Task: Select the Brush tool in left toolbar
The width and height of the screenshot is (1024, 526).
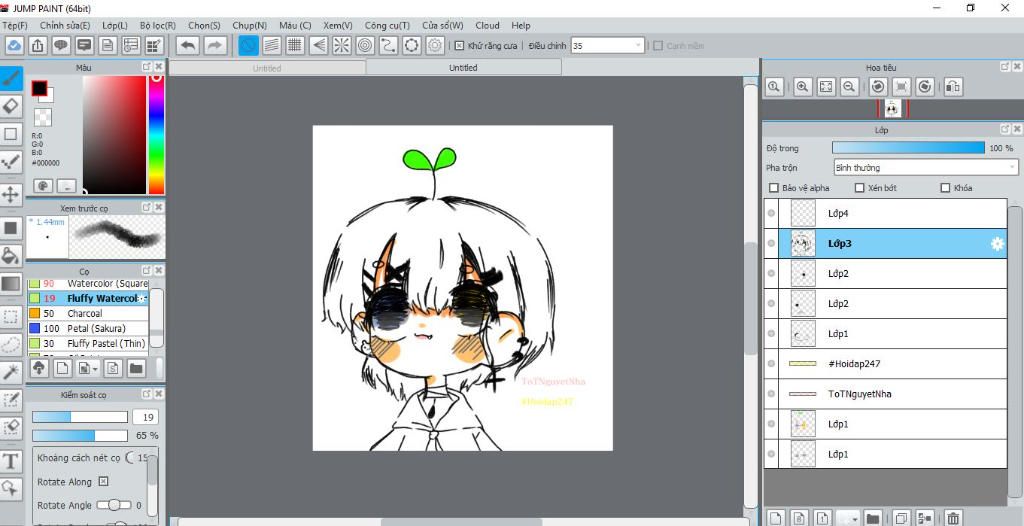Action: 11,79
